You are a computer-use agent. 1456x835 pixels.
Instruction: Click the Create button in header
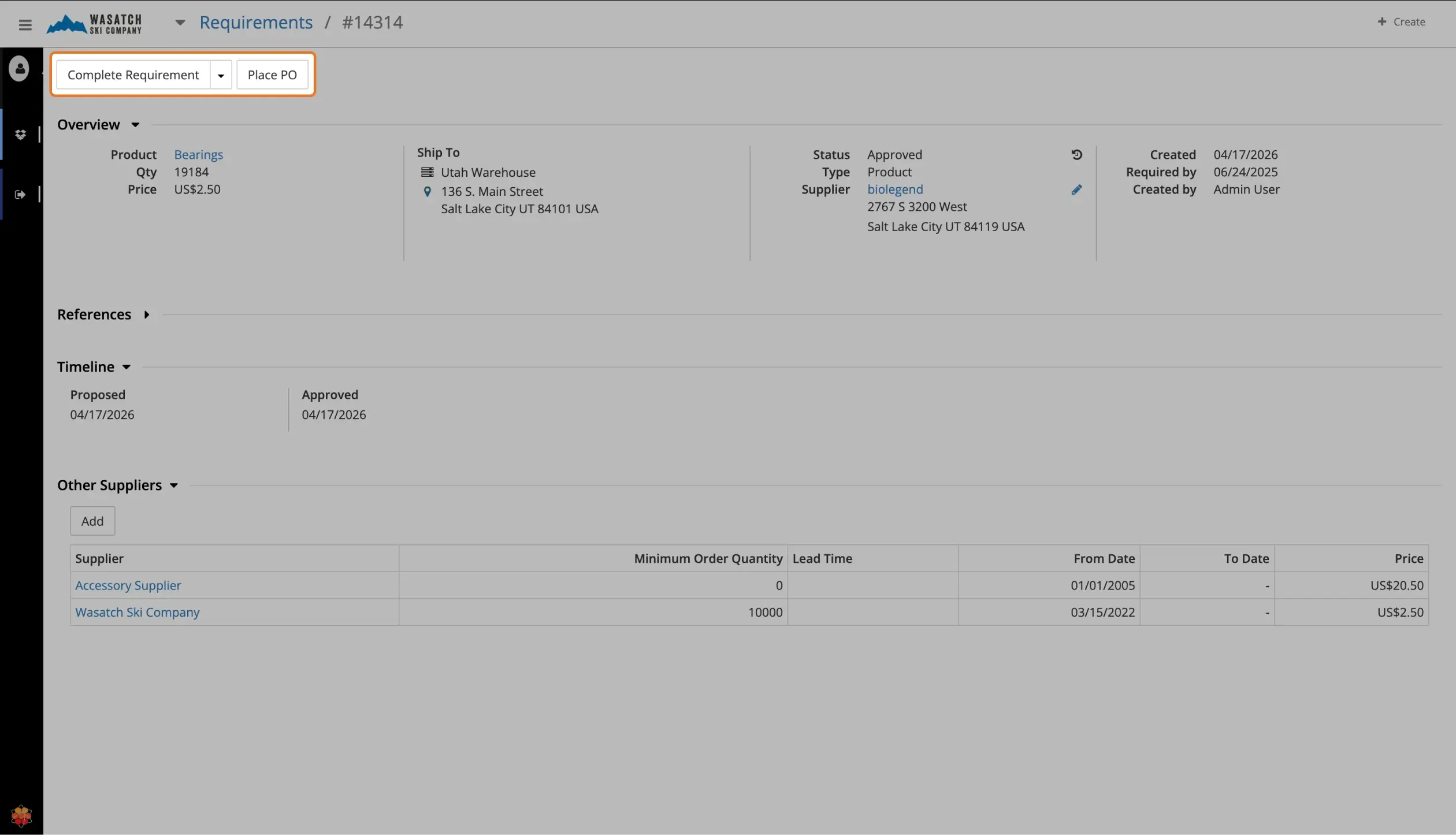pyautogui.click(x=1401, y=22)
